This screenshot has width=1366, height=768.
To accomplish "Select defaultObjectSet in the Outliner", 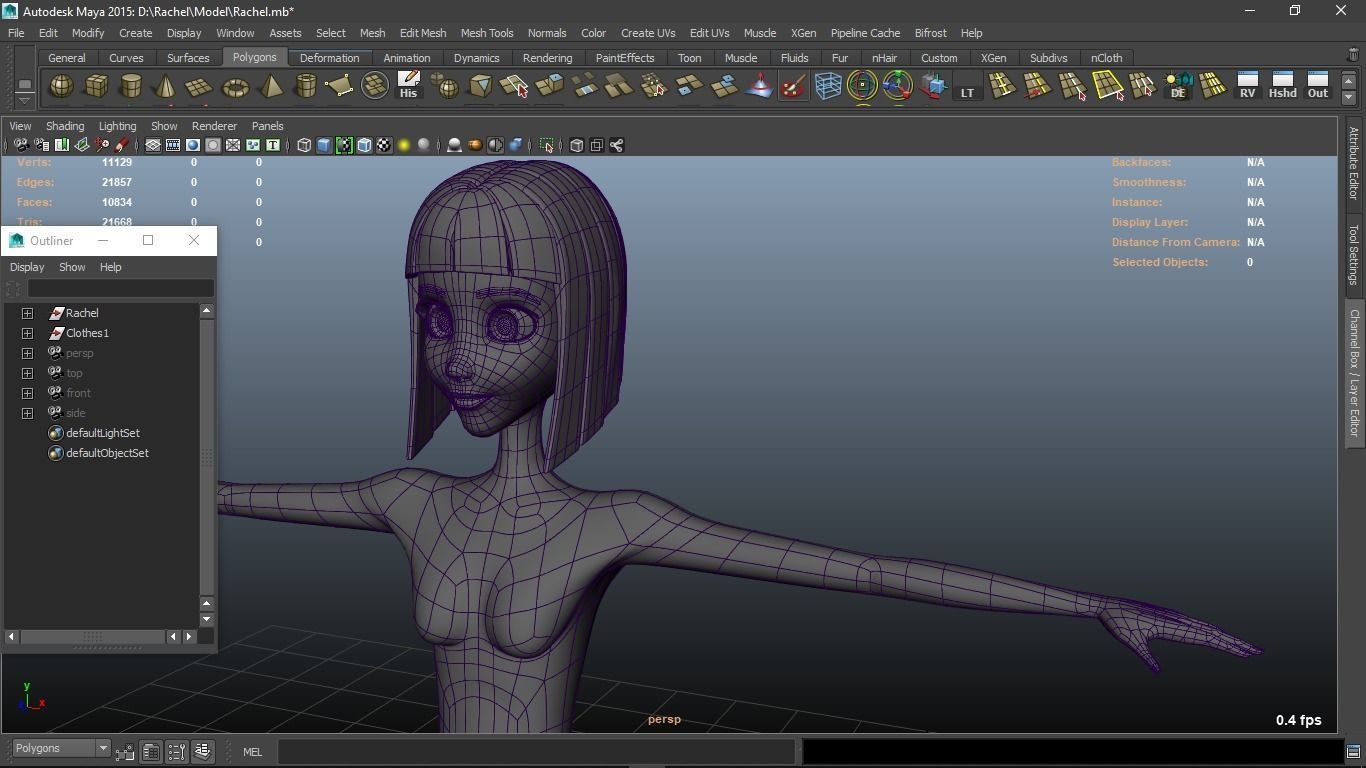I will tap(107, 453).
